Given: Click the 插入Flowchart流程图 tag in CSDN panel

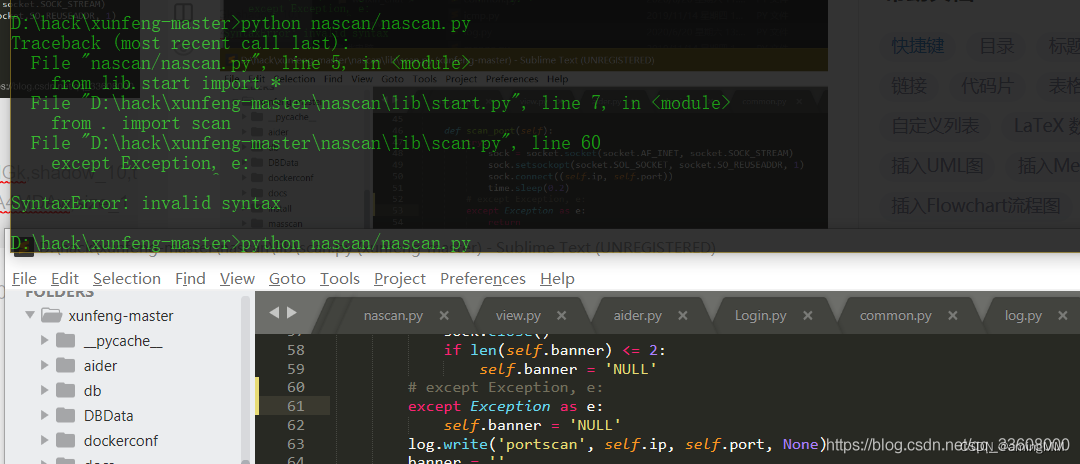Looking at the screenshot, I should click(975, 205).
